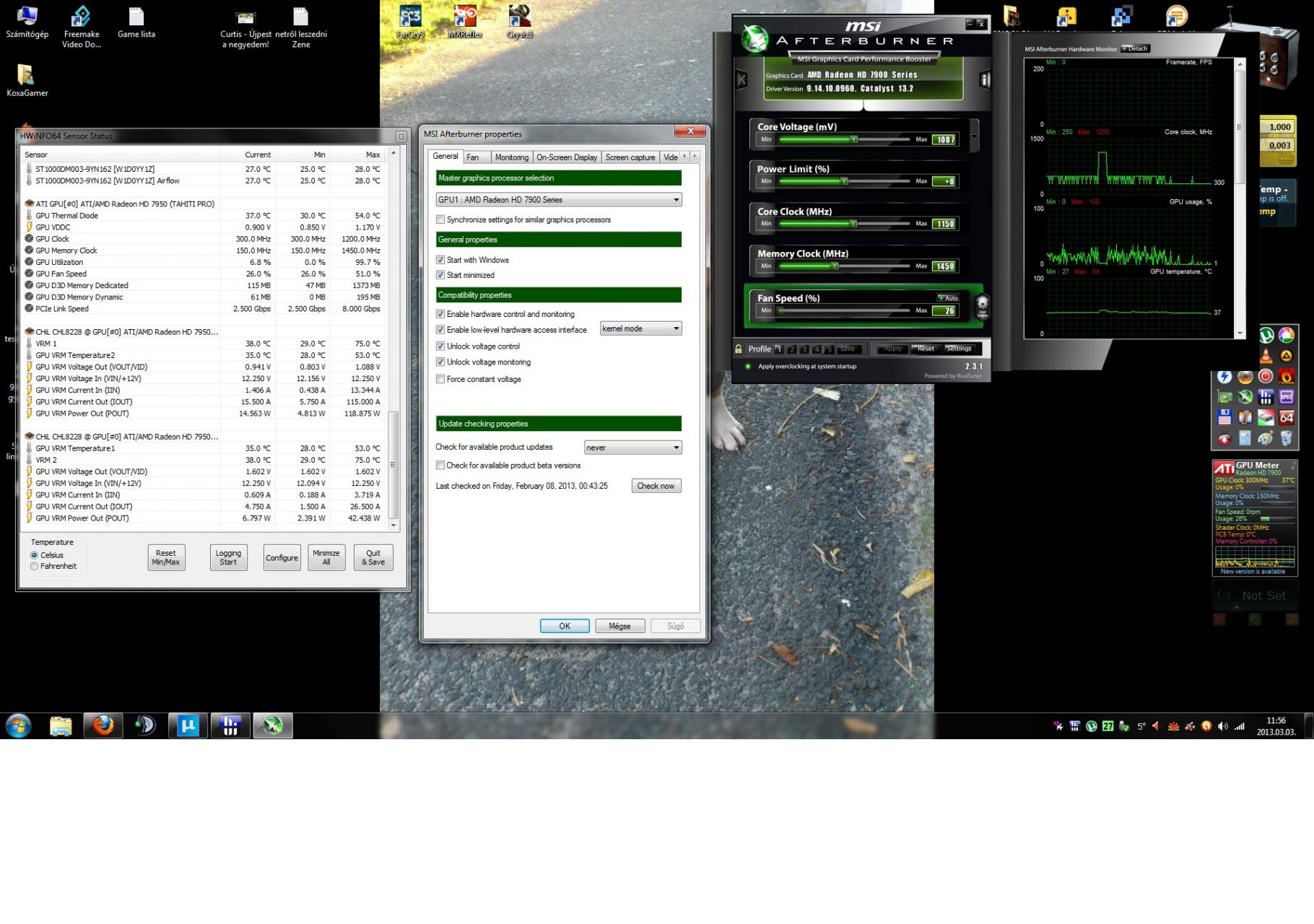Open CPU-Z from the launcher gadget
This screenshot has width=1314, height=924.
pos(1287,397)
